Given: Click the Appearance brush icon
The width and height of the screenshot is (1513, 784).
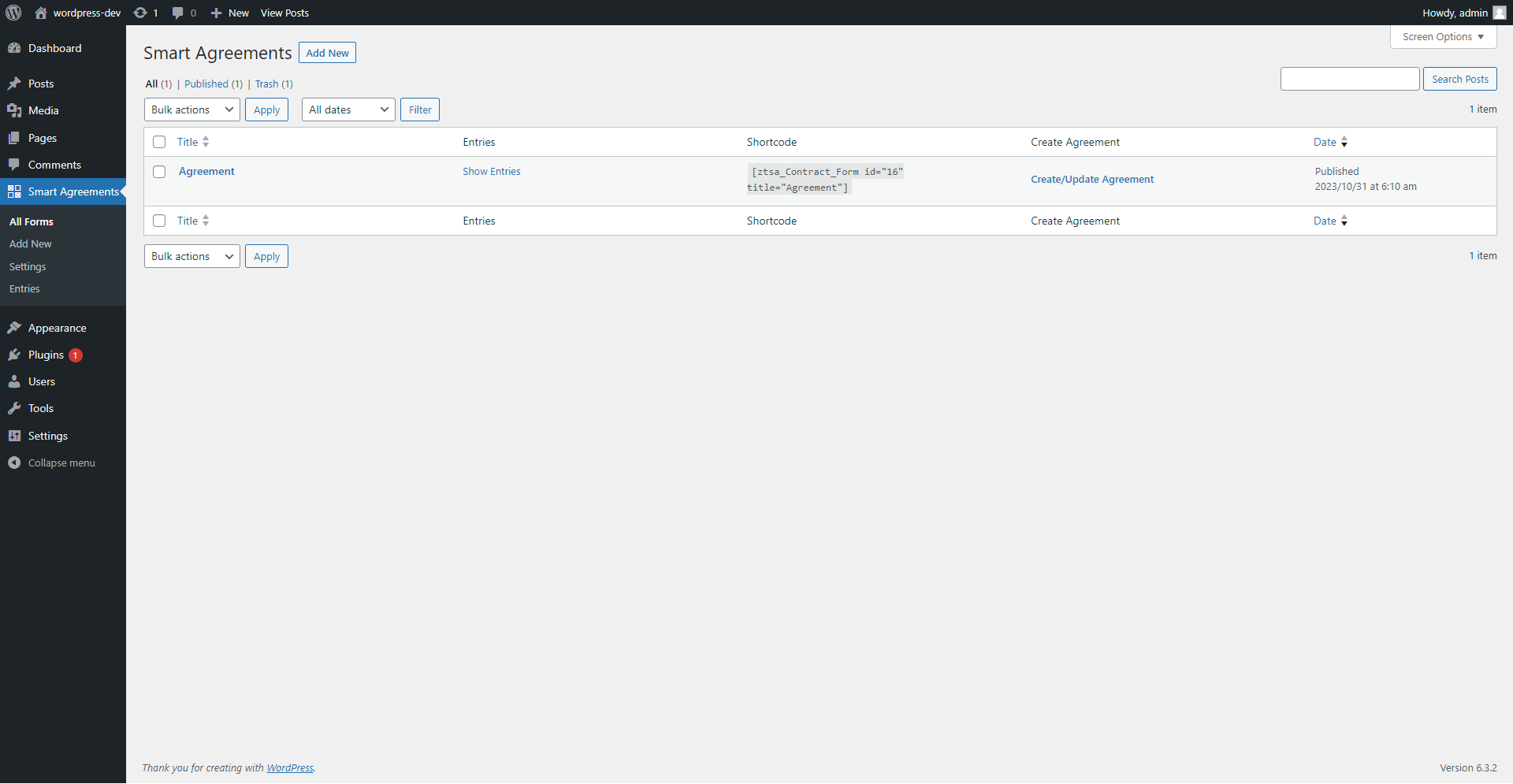Looking at the screenshot, I should 14,328.
